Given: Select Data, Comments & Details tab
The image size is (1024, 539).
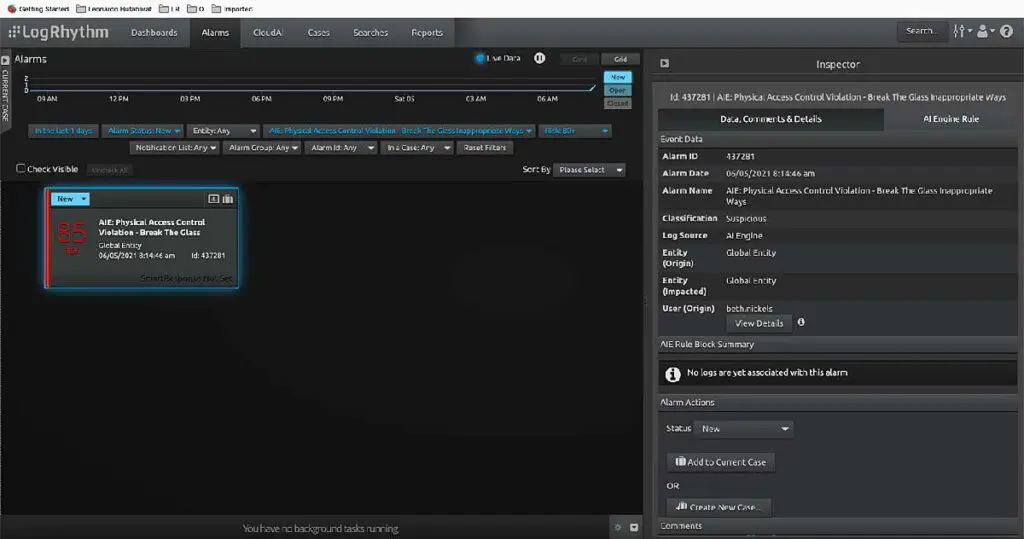Looking at the screenshot, I should (x=771, y=119).
